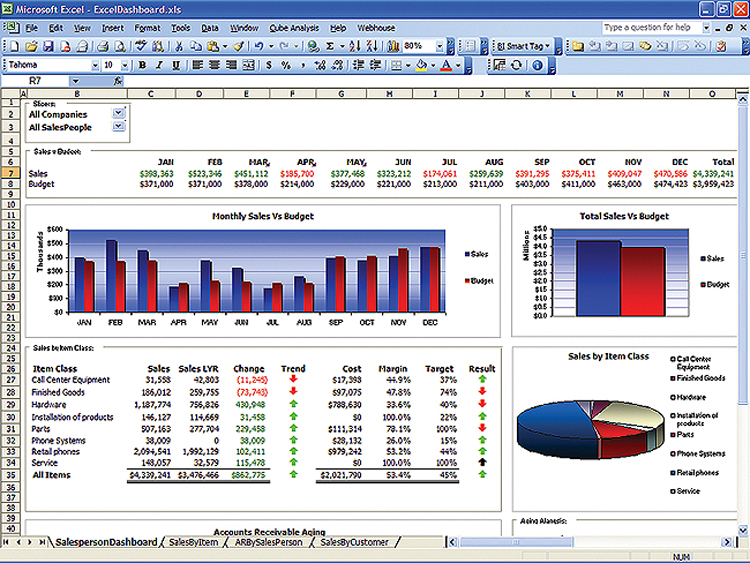This screenshot has height=563, width=750.
Task: Apply yellow Fill Color bucket
Action: [x=421, y=66]
